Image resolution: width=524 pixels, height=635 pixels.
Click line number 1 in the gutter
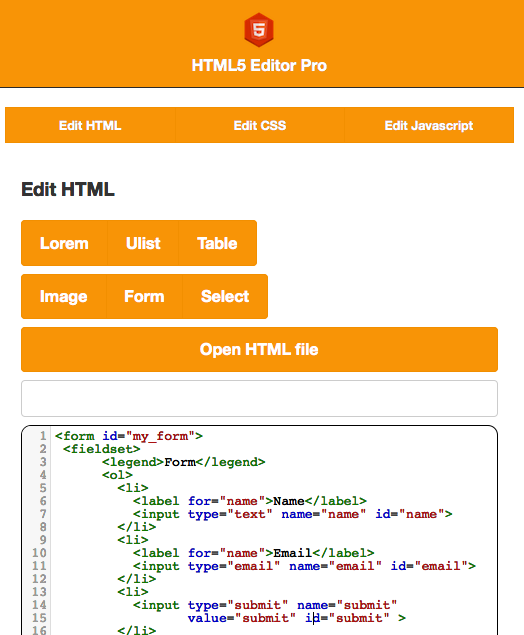[43, 436]
